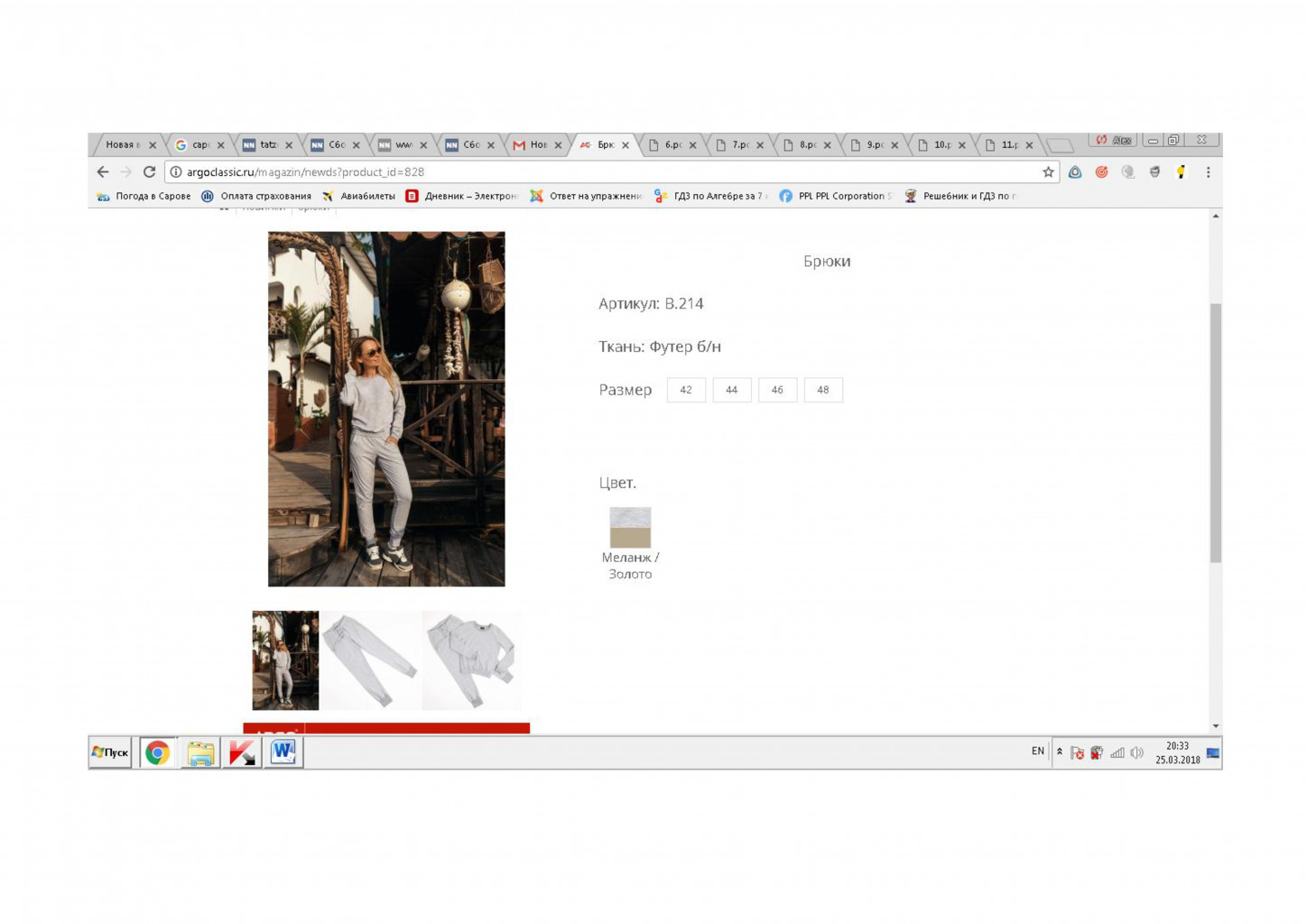This screenshot has width=1307, height=924.
Task: Open the network signal tray icon
Action: (x=1117, y=753)
